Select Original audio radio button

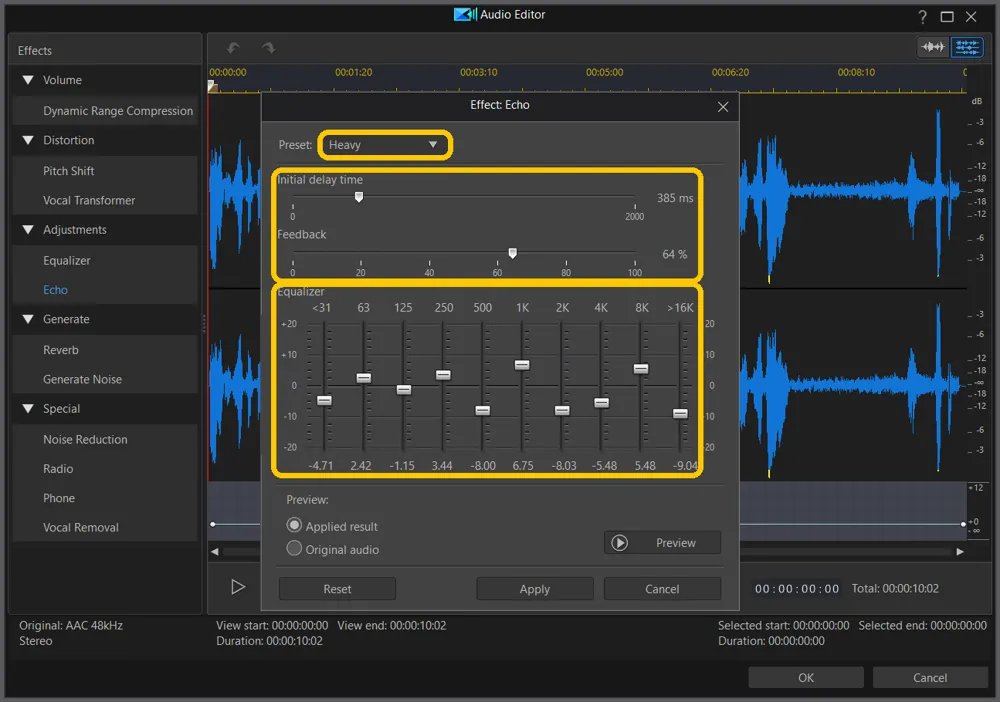pyautogui.click(x=294, y=548)
